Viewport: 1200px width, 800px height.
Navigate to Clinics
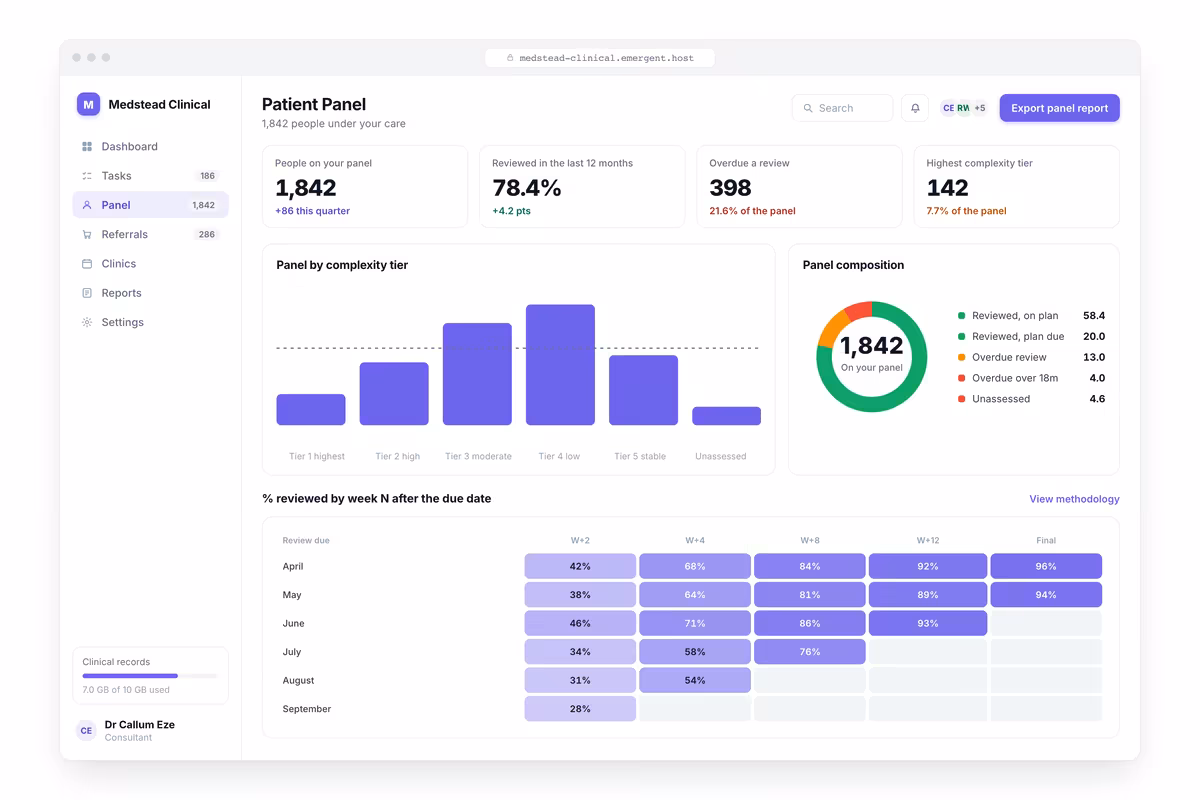(x=151, y=264)
